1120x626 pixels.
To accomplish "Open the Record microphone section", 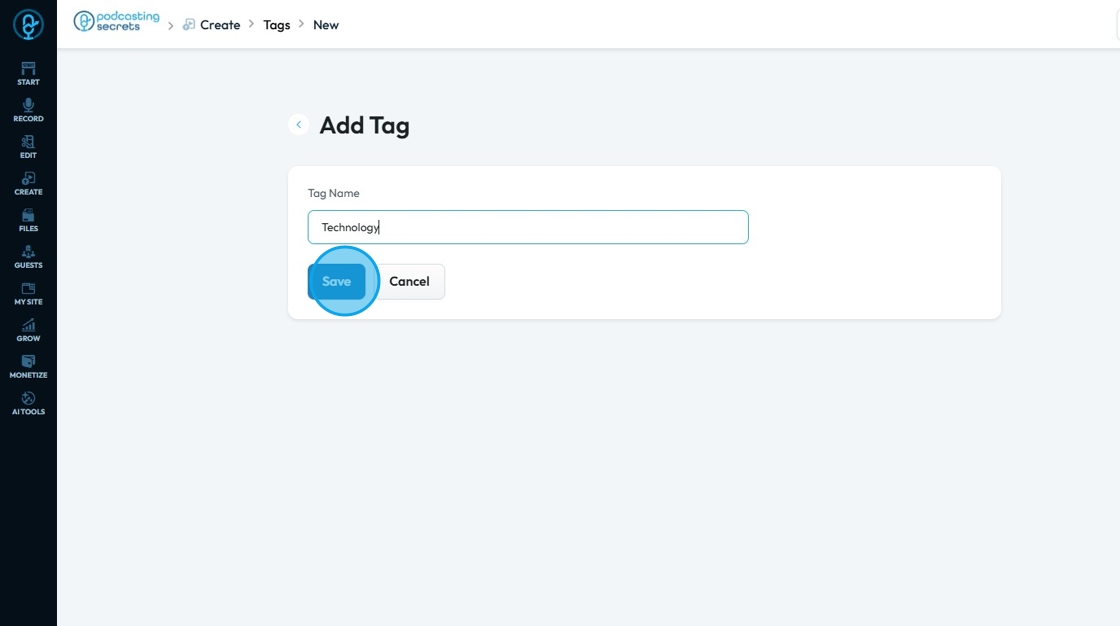I will (x=28, y=110).
